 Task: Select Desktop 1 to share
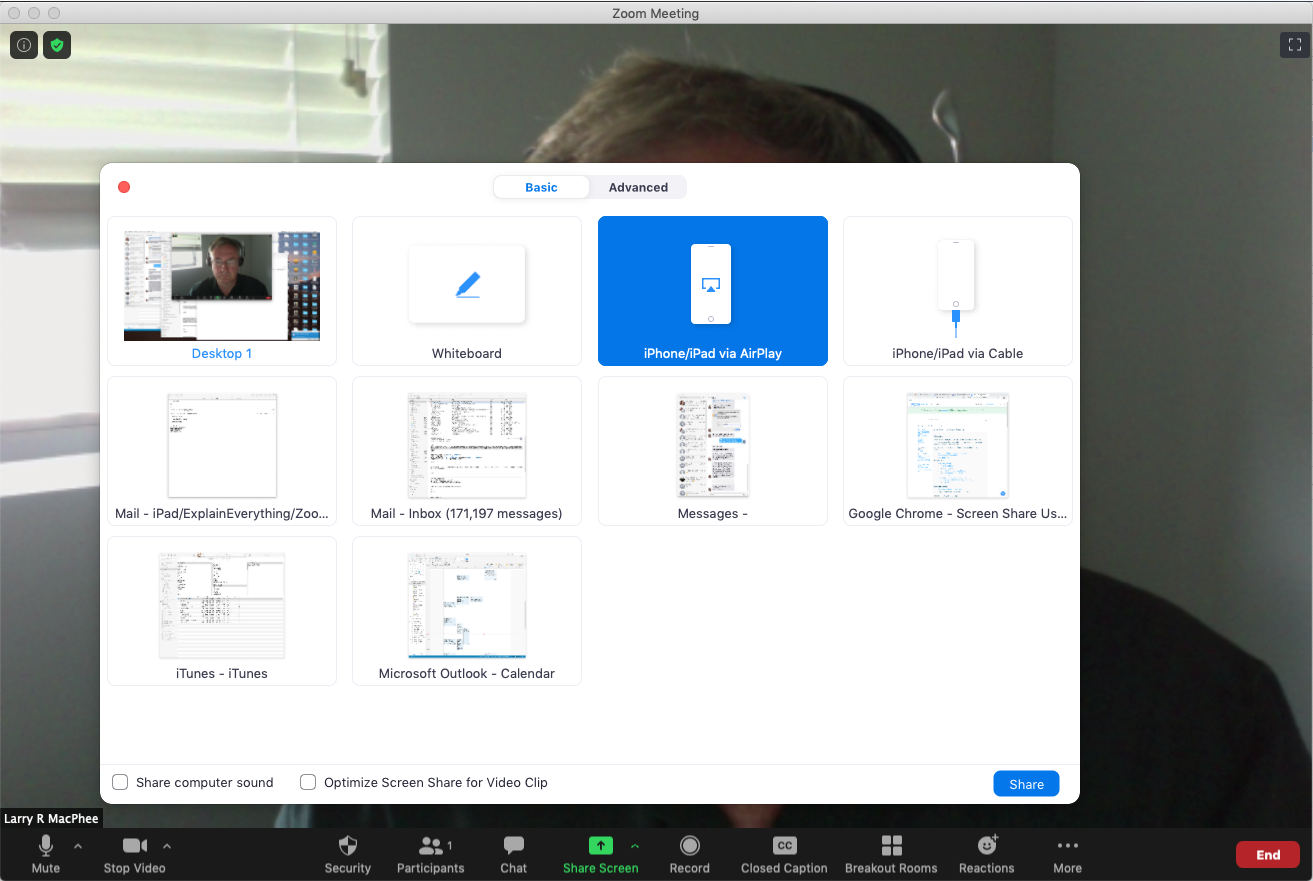tap(222, 291)
